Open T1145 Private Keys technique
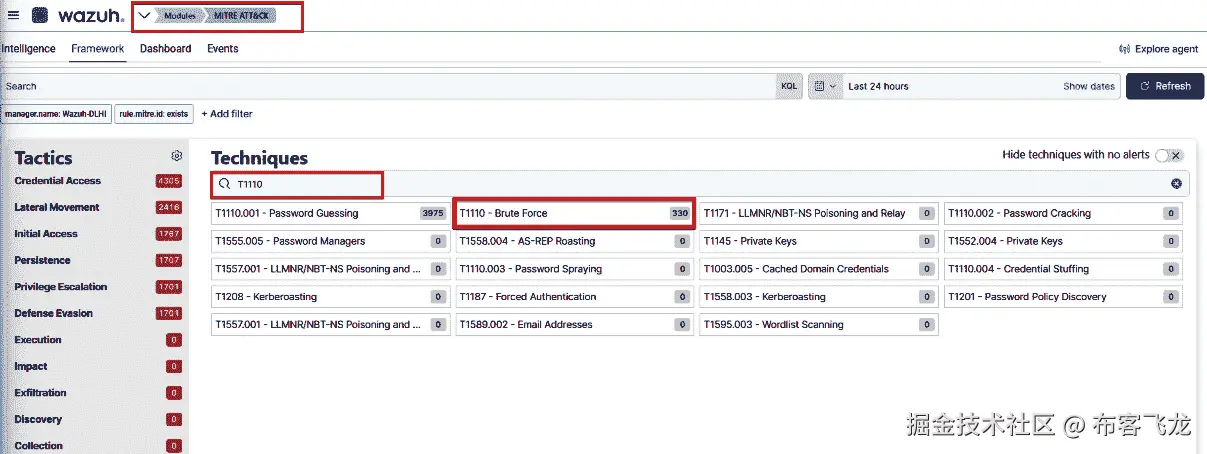 click(x=818, y=241)
